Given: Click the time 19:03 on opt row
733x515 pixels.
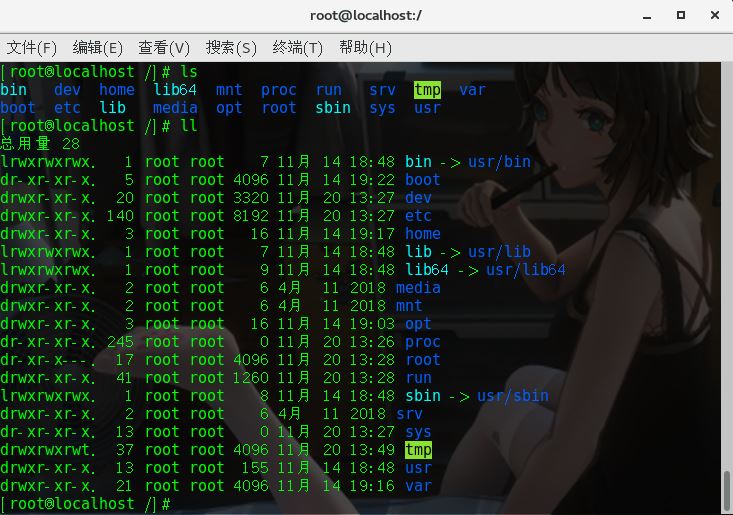Looking at the screenshot, I should pyautogui.click(x=373, y=324).
